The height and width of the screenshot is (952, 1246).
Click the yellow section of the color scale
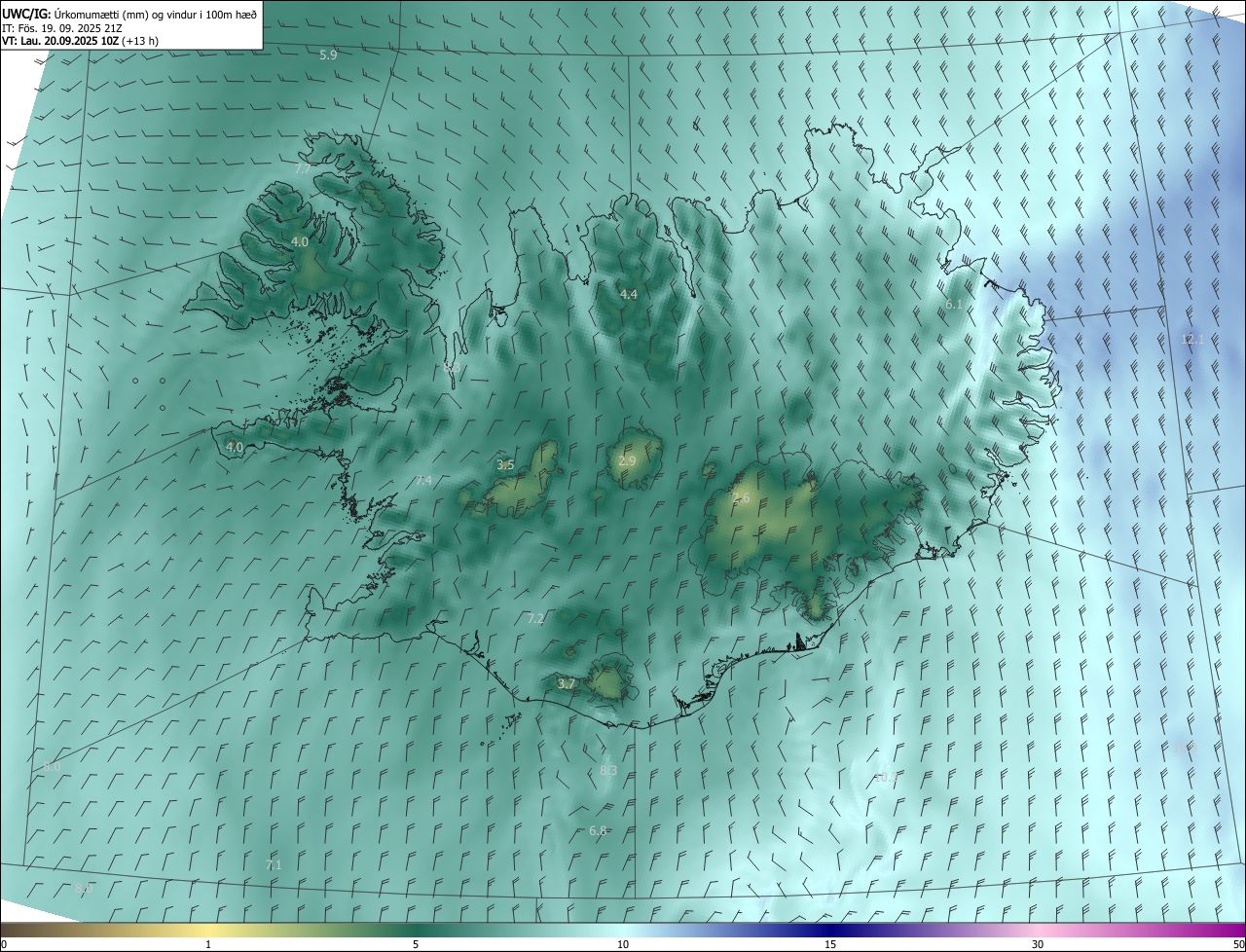(208, 931)
